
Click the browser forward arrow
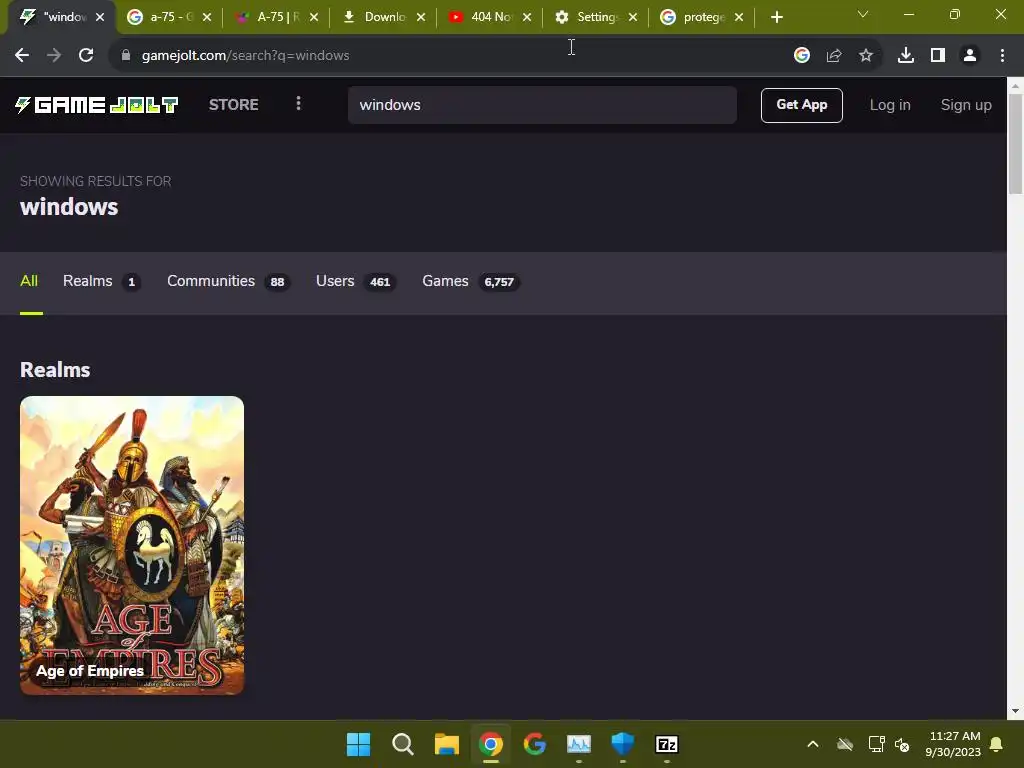(x=54, y=56)
